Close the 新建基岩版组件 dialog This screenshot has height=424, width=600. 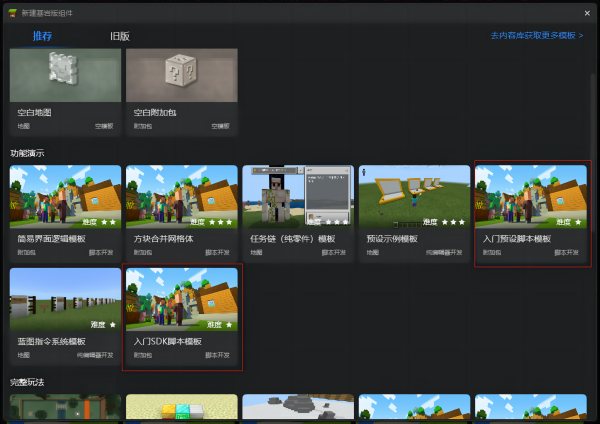click(587, 13)
